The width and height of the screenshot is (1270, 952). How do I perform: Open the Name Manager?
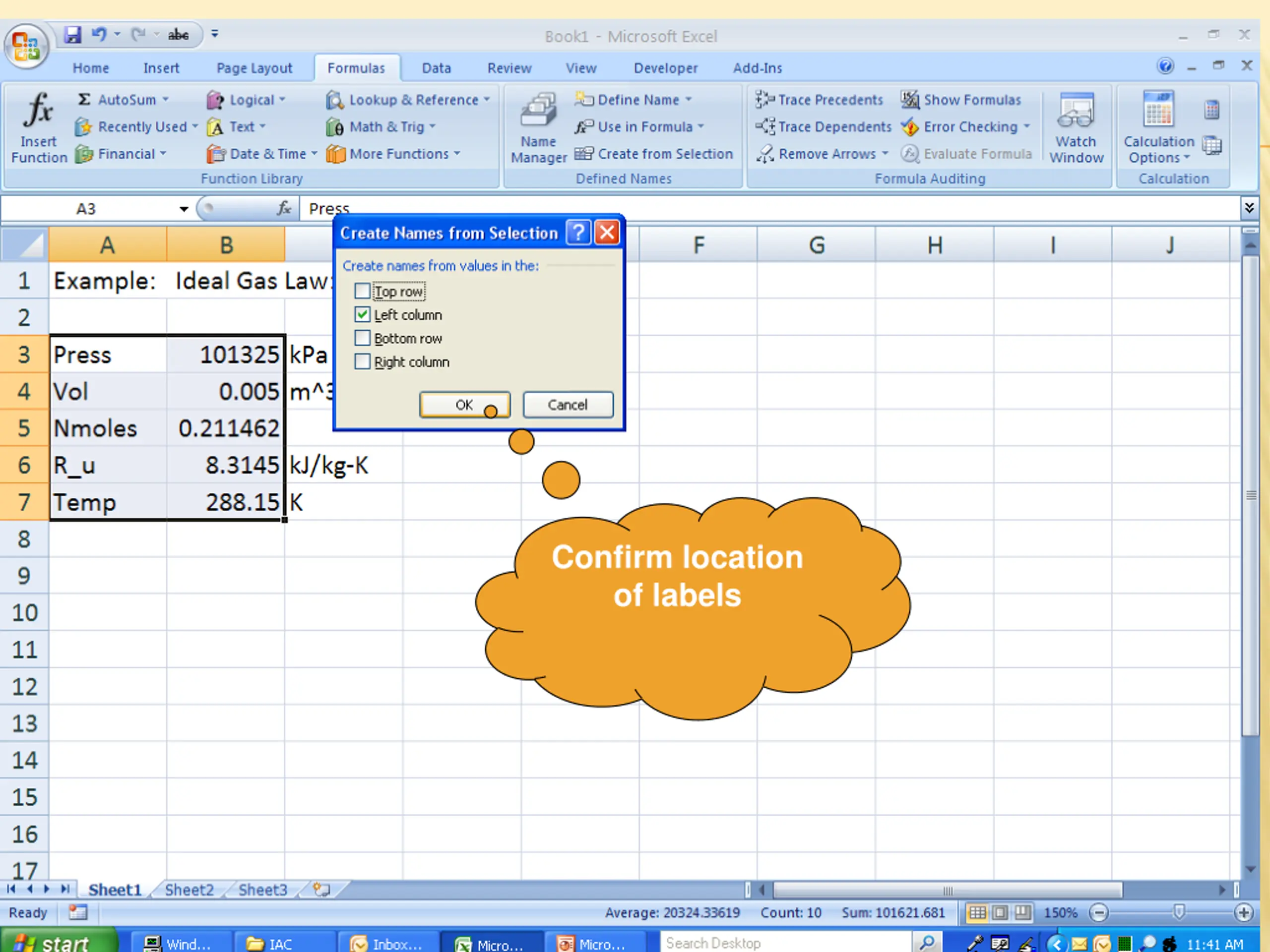(x=539, y=127)
